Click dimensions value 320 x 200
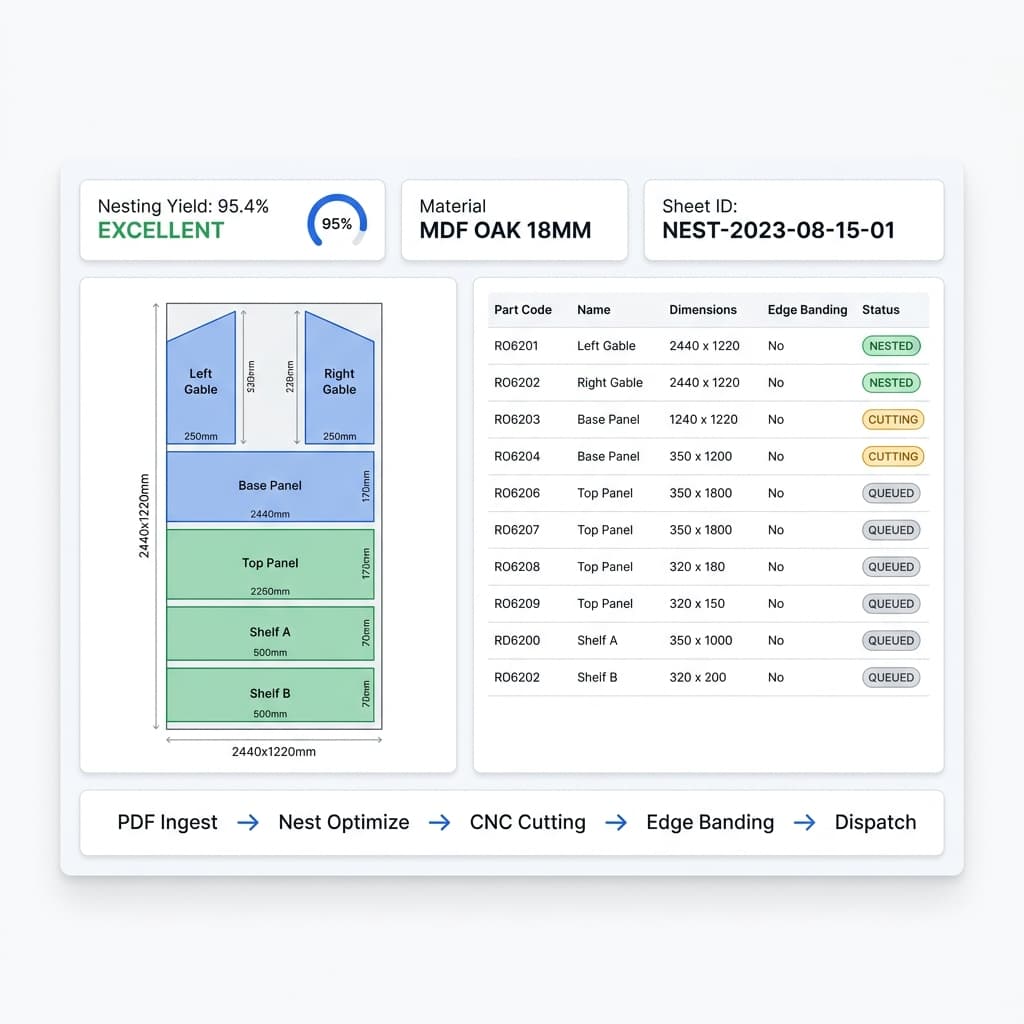The image size is (1024, 1024). click(x=697, y=677)
